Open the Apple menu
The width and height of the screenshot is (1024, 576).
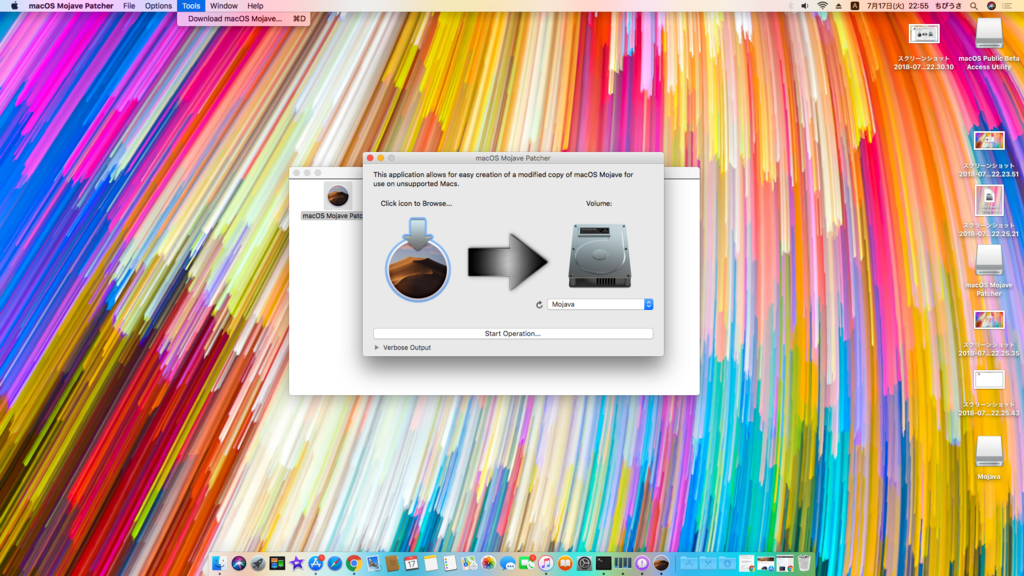(14, 6)
